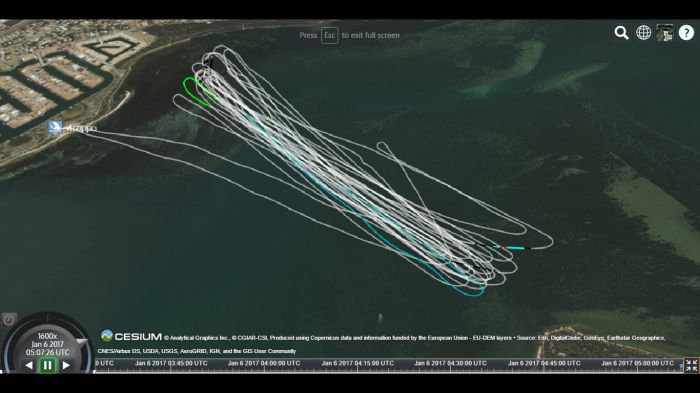Screen dimensions: 700x393
Task: Jump timeline to Jan 6 2017 05:00:00 UTC
Action: click(637, 364)
